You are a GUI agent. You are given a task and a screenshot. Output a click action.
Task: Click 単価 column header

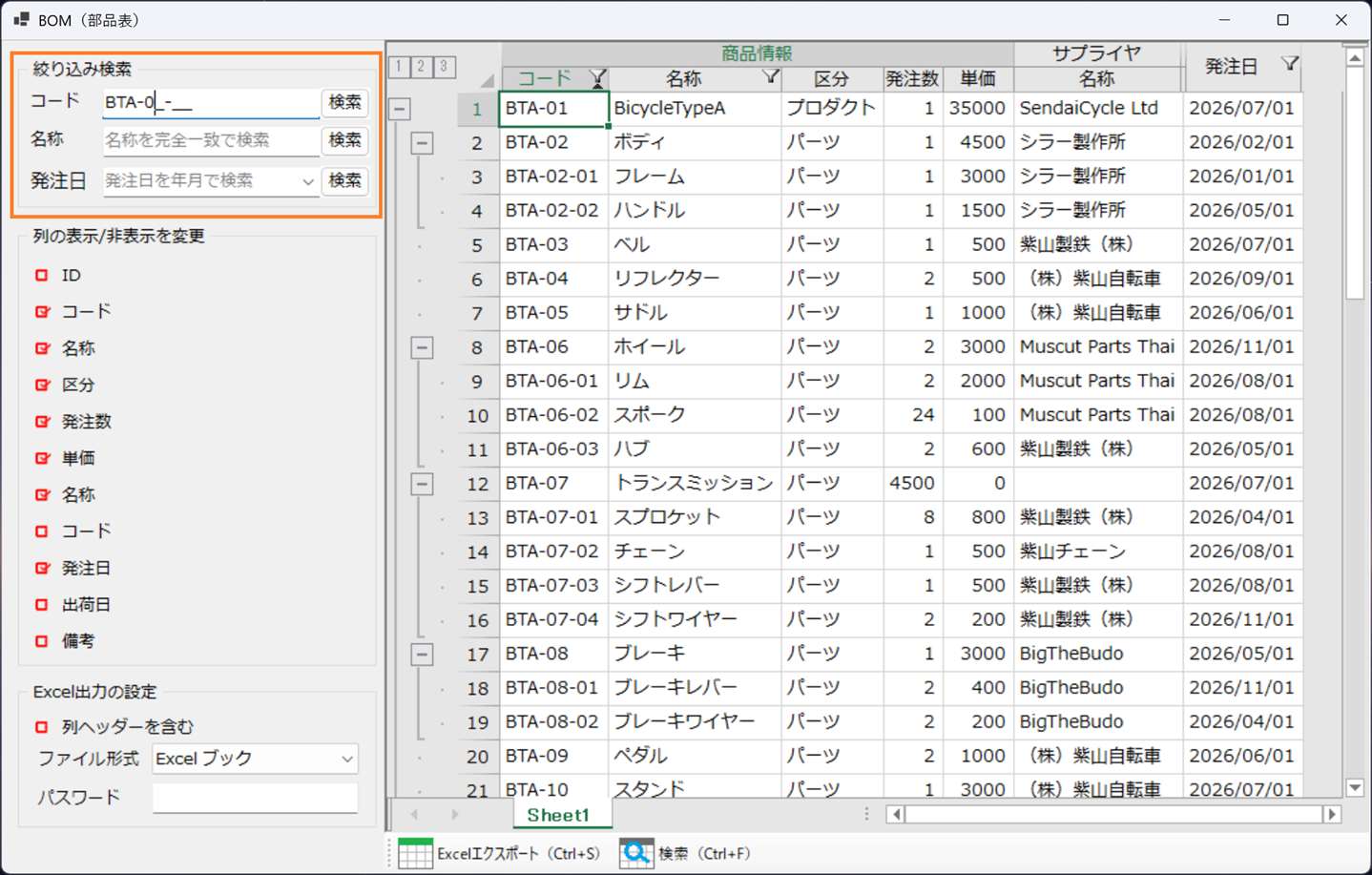tap(977, 79)
